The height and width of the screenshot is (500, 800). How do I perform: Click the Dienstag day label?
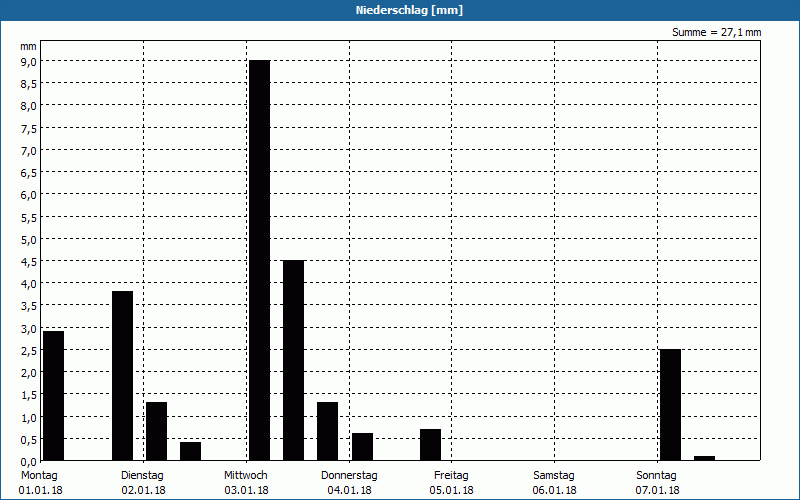(142, 476)
